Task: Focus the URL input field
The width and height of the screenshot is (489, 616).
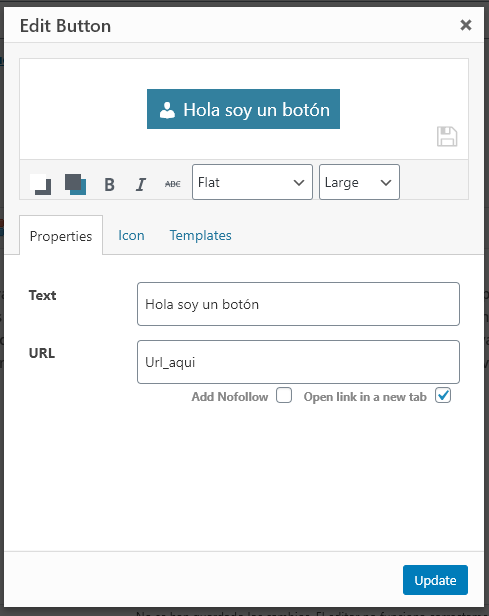Action: [x=298, y=362]
